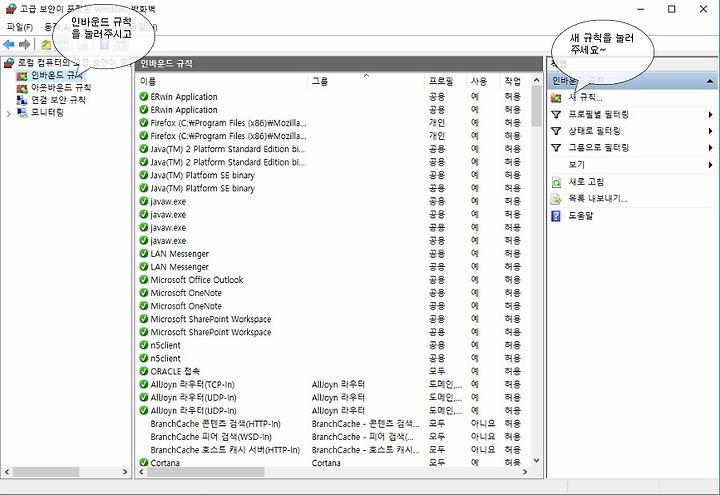720x495 pixels.
Task: Click tree pane horizontal scrollbar right arrow
Action: pos(125,472)
